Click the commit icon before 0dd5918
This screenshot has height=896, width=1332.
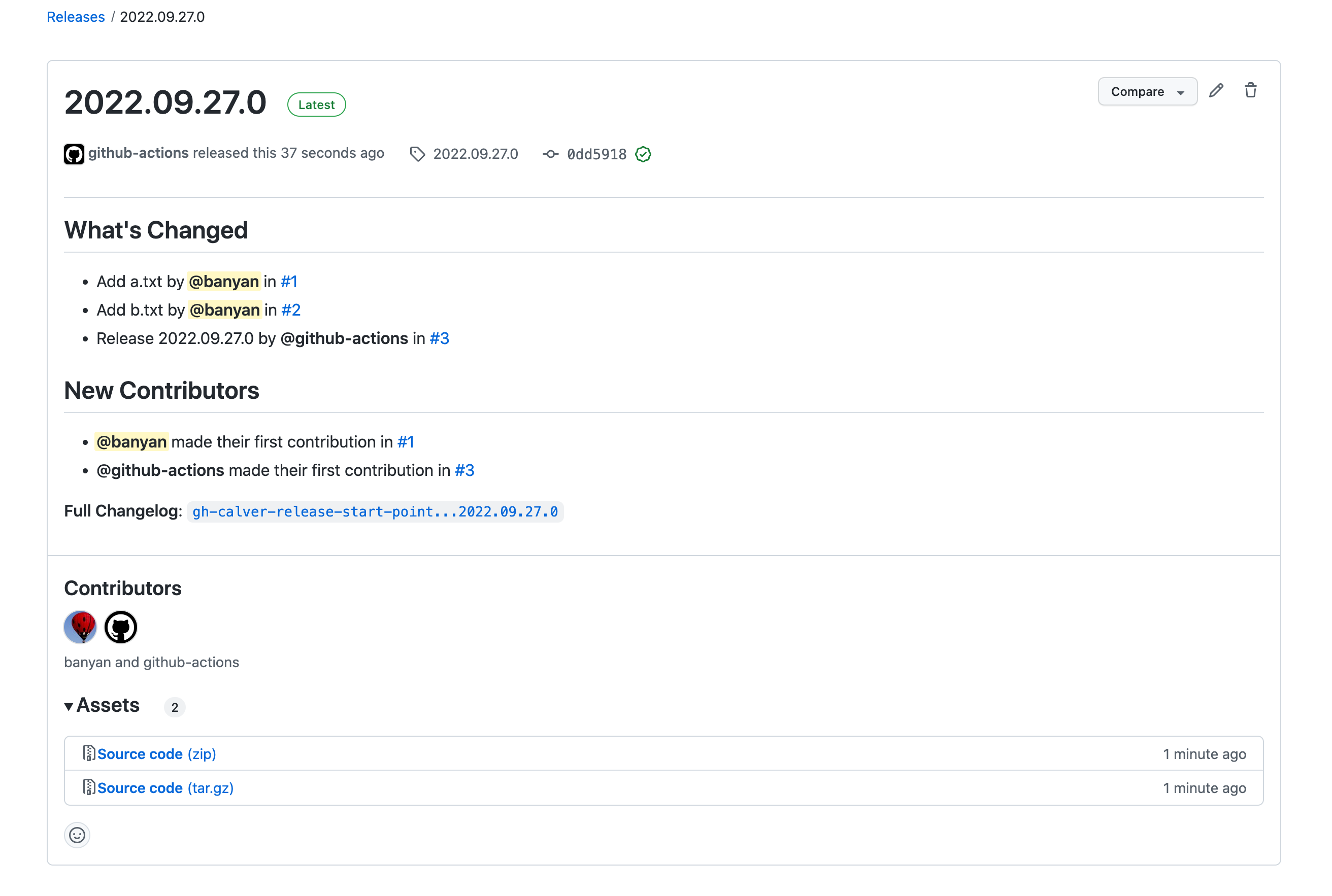[x=551, y=154]
